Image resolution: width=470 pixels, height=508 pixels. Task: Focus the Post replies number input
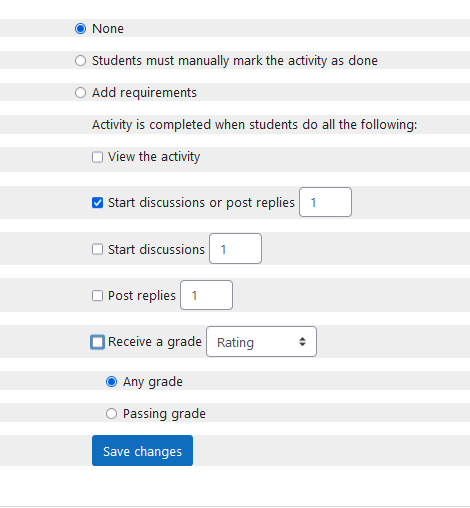coord(206,295)
